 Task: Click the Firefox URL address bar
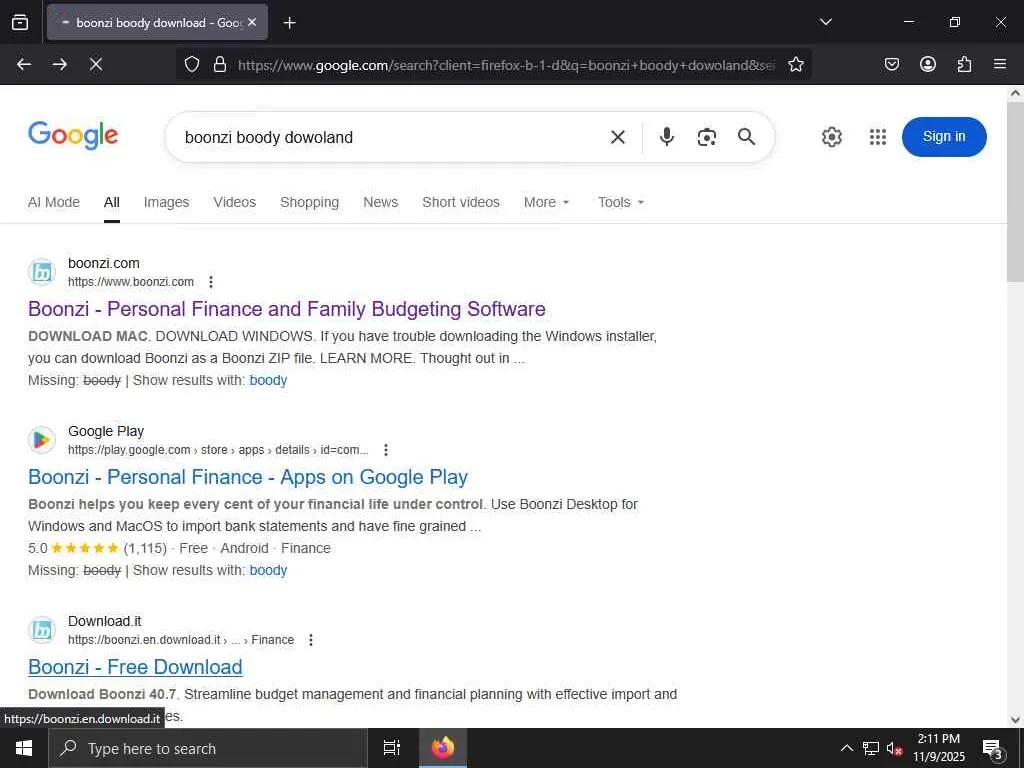coord(506,65)
